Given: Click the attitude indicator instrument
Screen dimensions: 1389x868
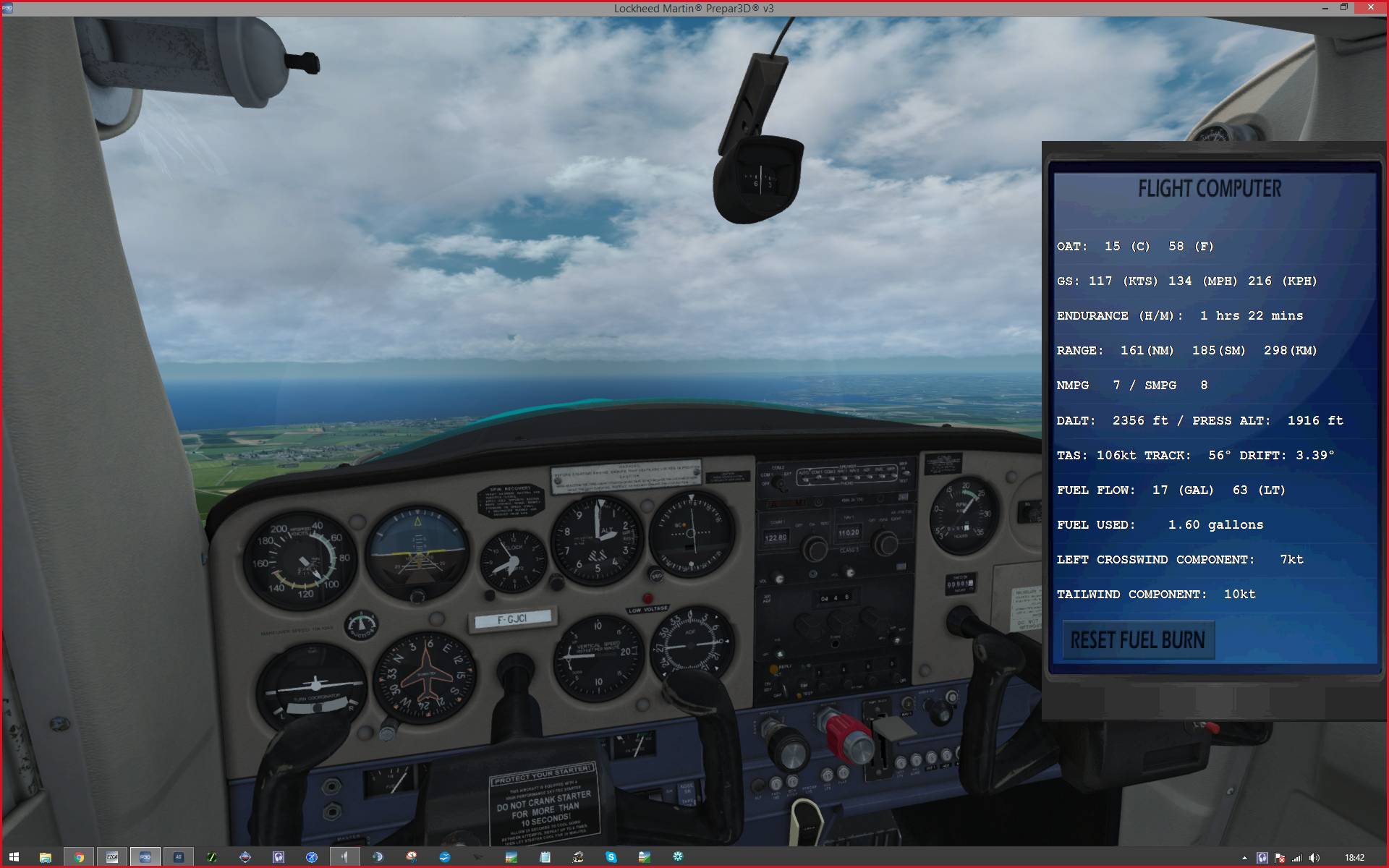Looking at the screenshot, I should pos(417,552).
